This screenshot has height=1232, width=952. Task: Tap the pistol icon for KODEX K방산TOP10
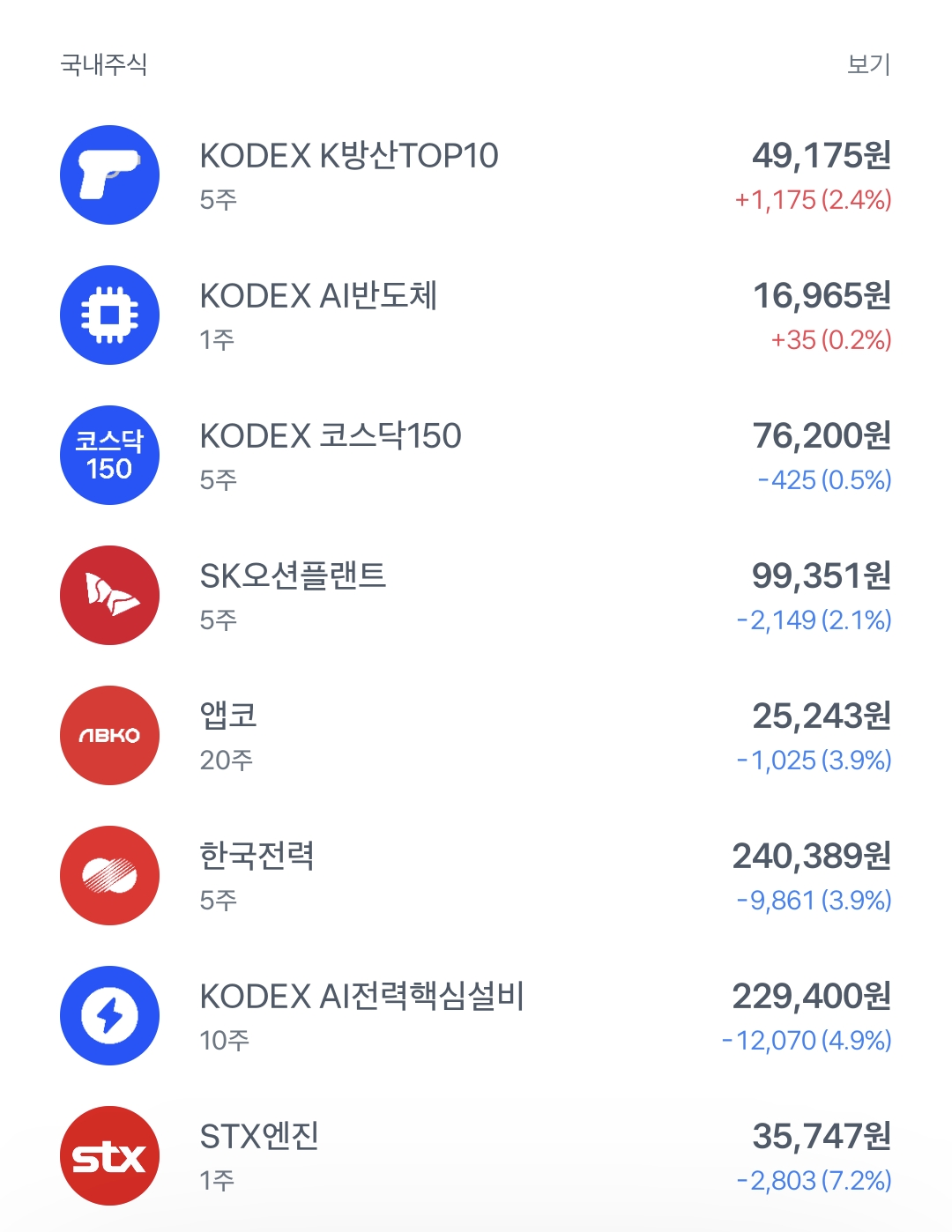[109, 174]
